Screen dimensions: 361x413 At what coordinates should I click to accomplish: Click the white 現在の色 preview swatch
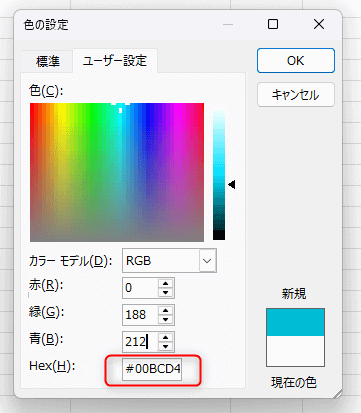click(295, 351)
